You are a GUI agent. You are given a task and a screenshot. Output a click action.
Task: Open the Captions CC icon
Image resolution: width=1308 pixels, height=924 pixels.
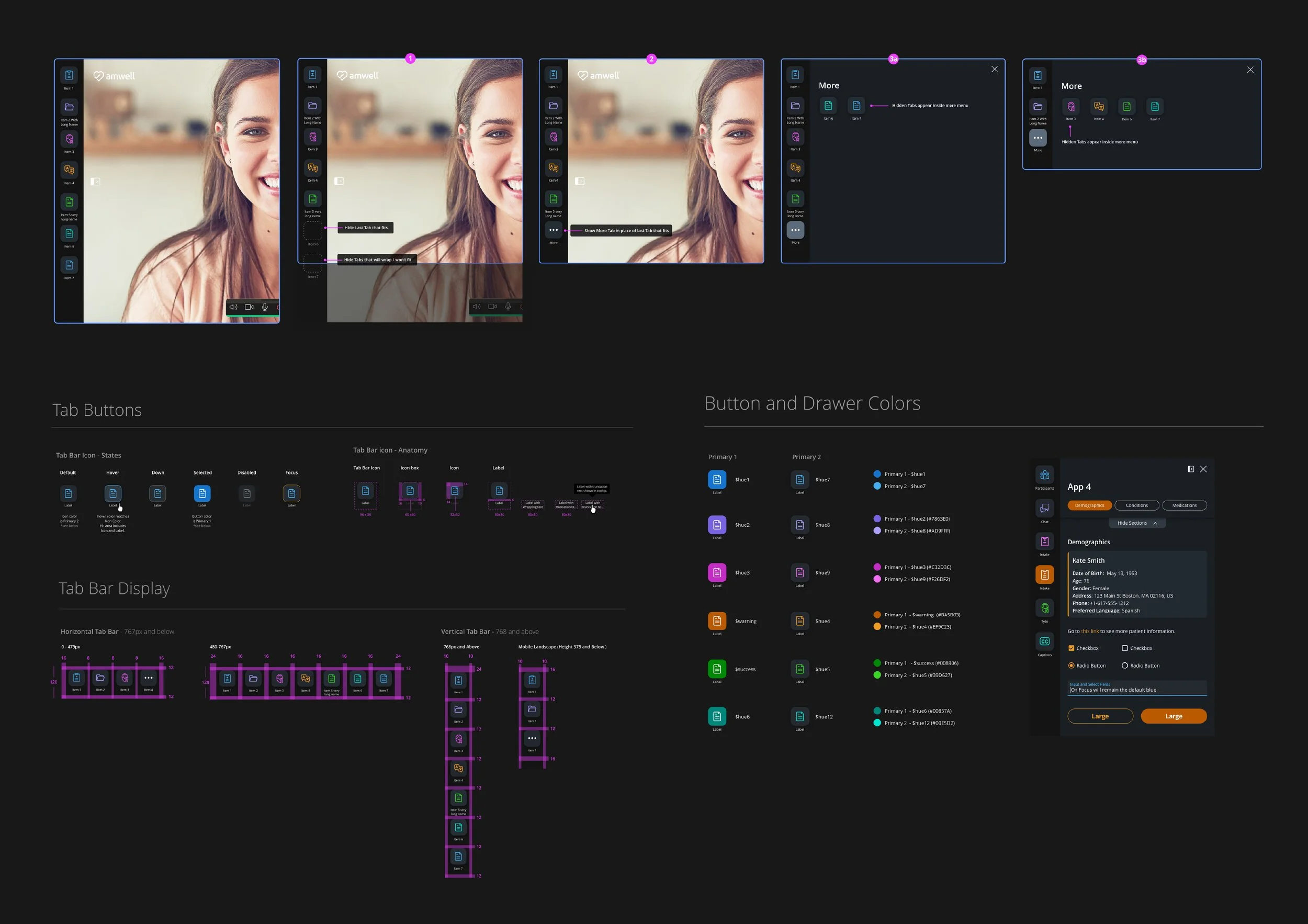(1044, 641)
